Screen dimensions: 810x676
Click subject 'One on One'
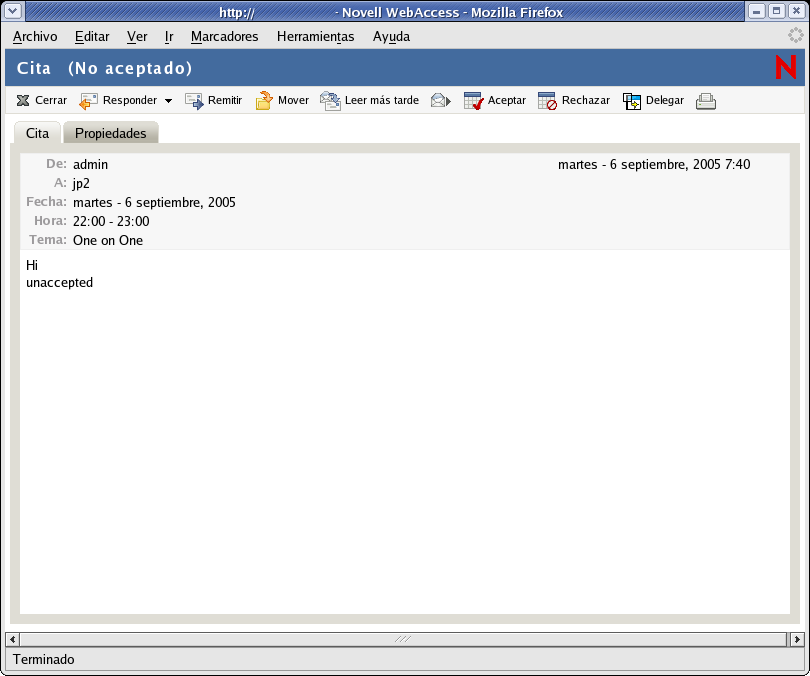(108, 241)
